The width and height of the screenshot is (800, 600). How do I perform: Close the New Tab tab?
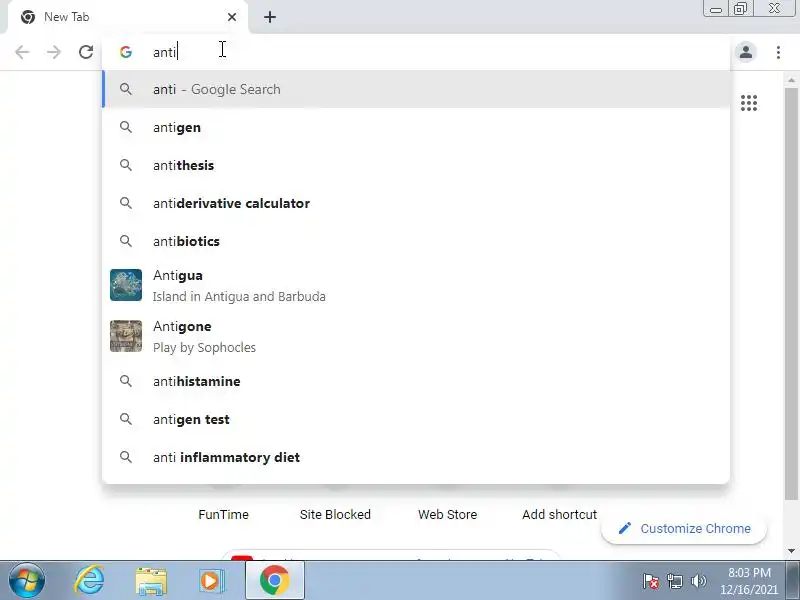click(232, 17)
